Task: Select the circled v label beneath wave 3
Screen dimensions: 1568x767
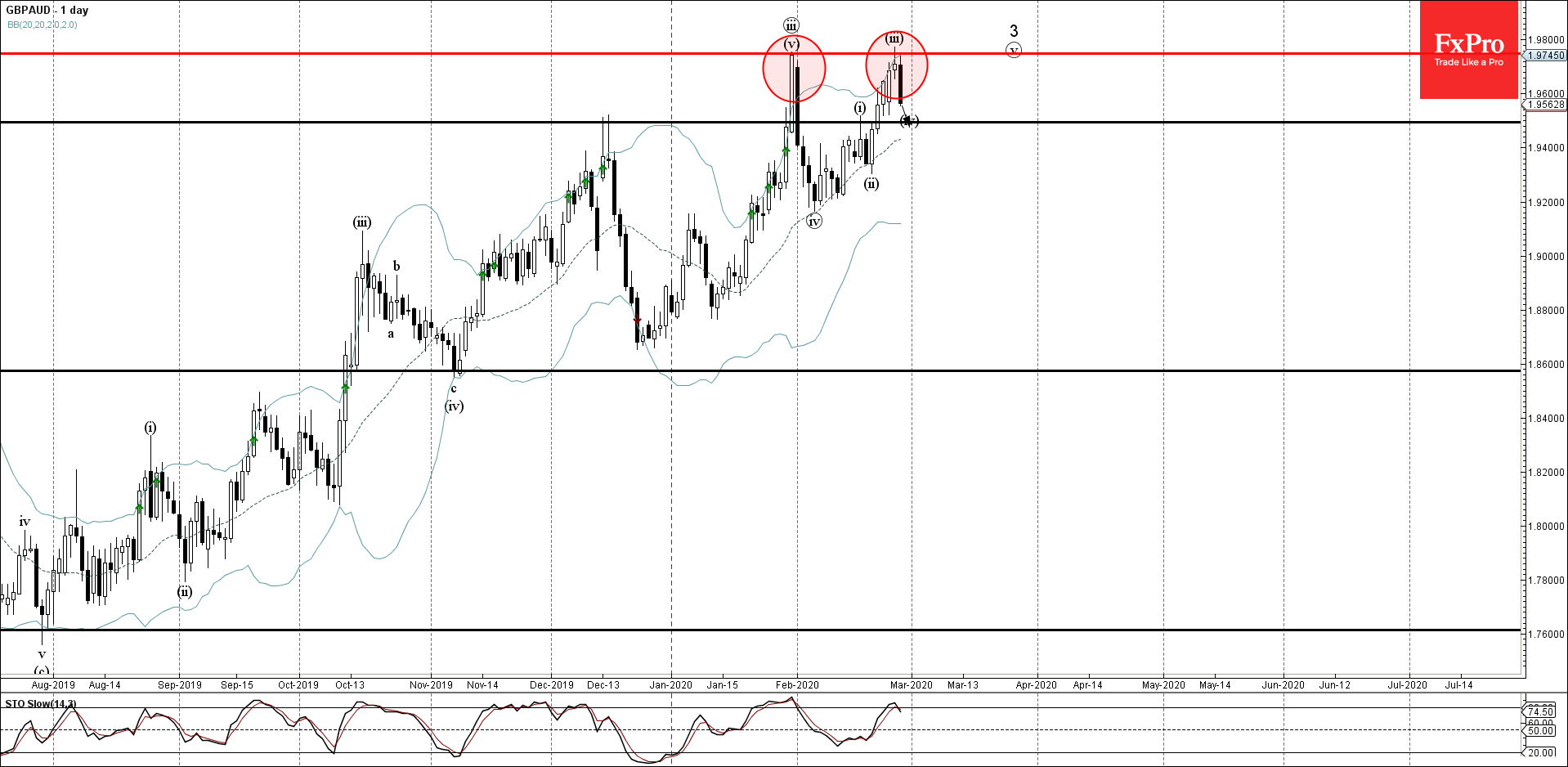Action: [1014, 51]
